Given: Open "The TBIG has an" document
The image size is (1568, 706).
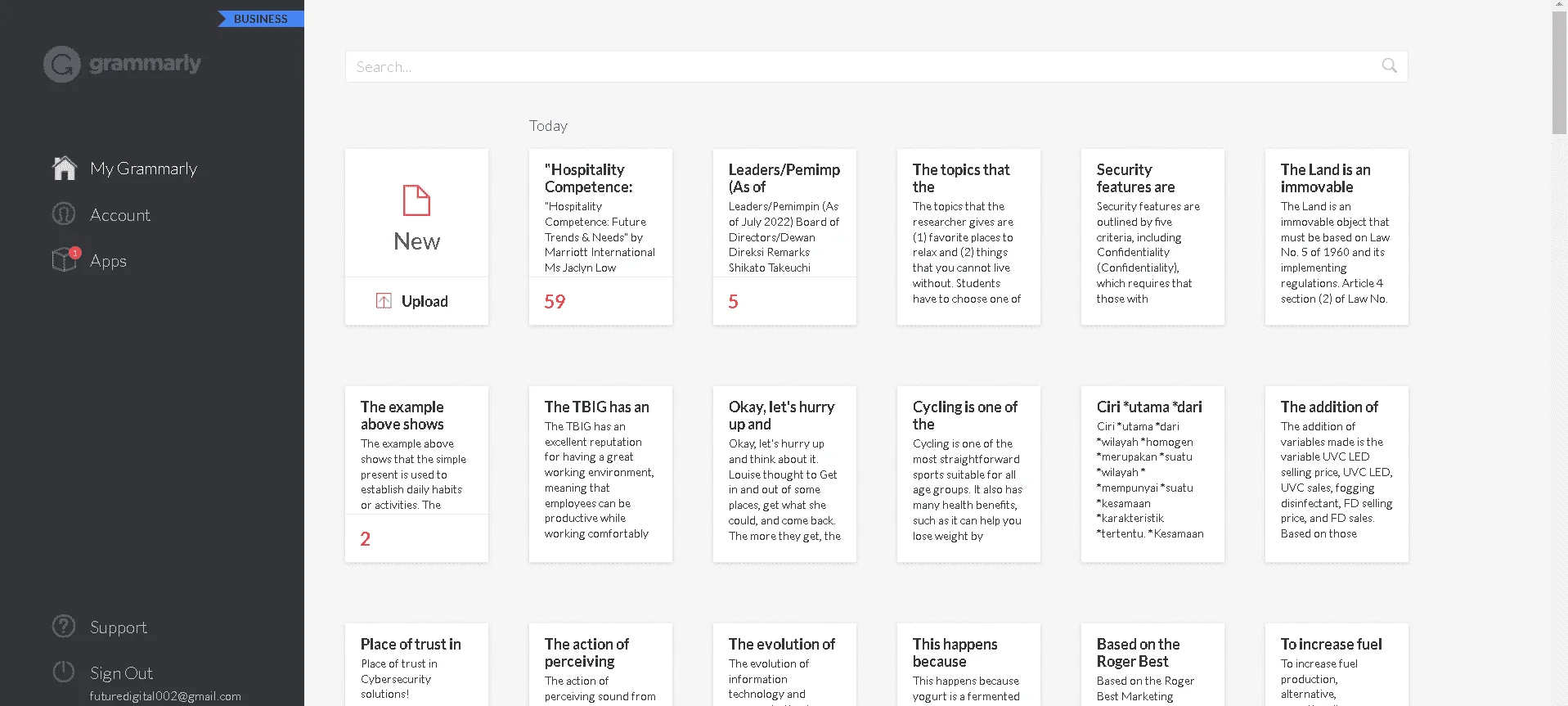Looking at the screenshot, I should [x=600, y=474].
